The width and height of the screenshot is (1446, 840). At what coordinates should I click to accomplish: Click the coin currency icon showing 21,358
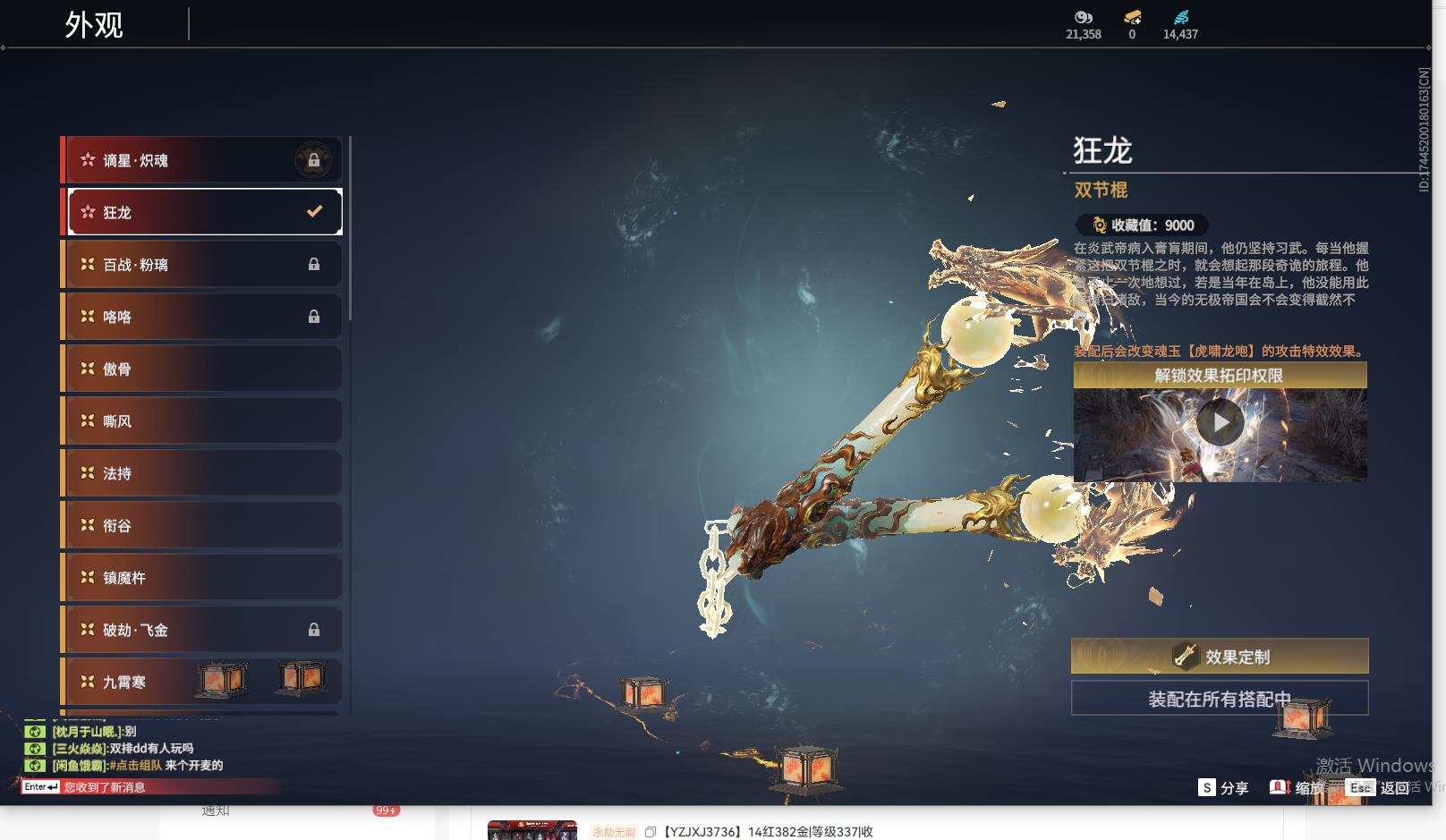coord(1082,18)
